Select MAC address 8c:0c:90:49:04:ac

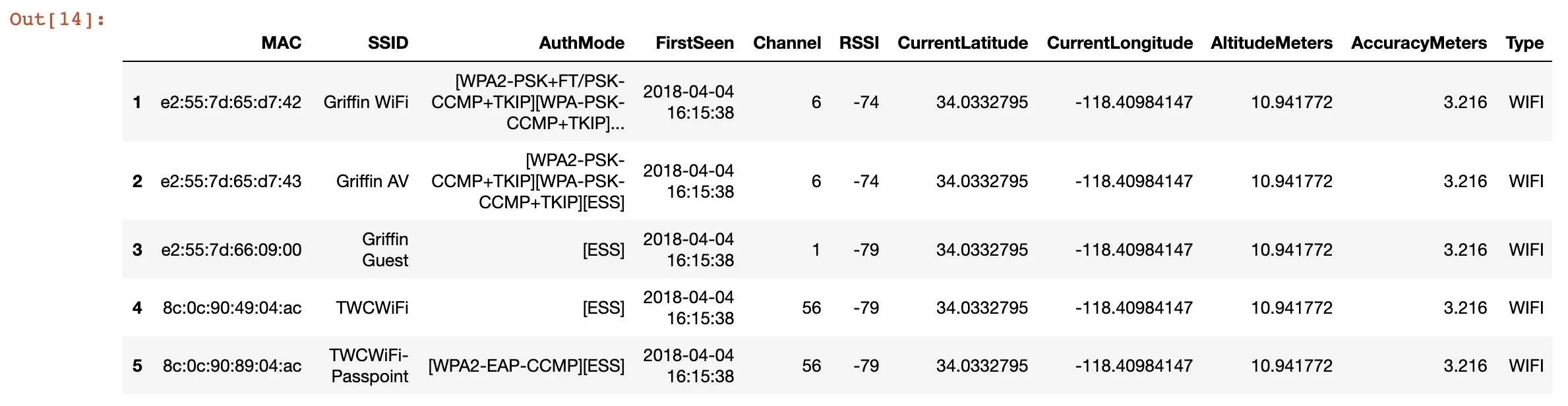pos(232,308)
